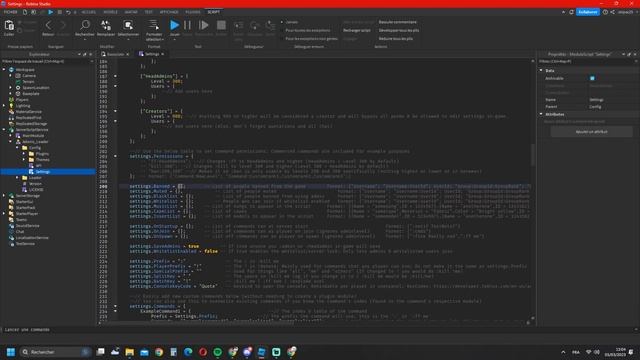Expand the Loader folder arrow
Image resolution: width=640 pixels, height=360 pixels.
17,178
